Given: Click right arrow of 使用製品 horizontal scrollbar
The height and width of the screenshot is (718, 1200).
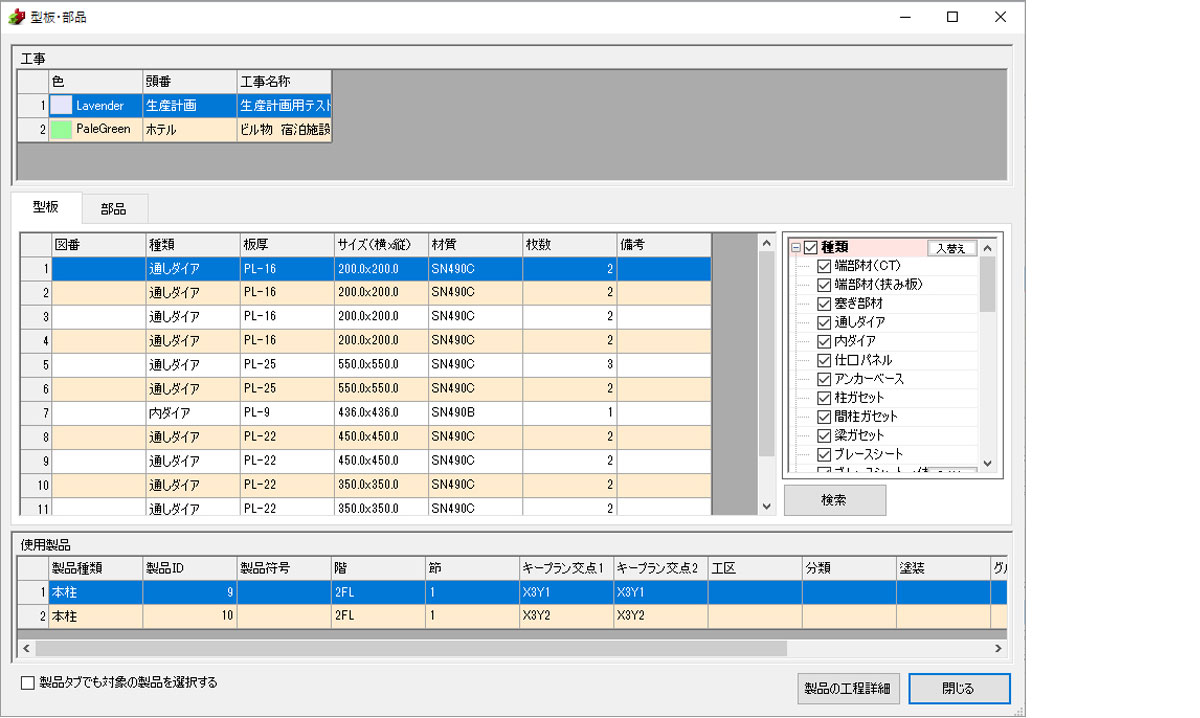Looking at the screenshot, I should pyautogui.click(x=997, y=649).
